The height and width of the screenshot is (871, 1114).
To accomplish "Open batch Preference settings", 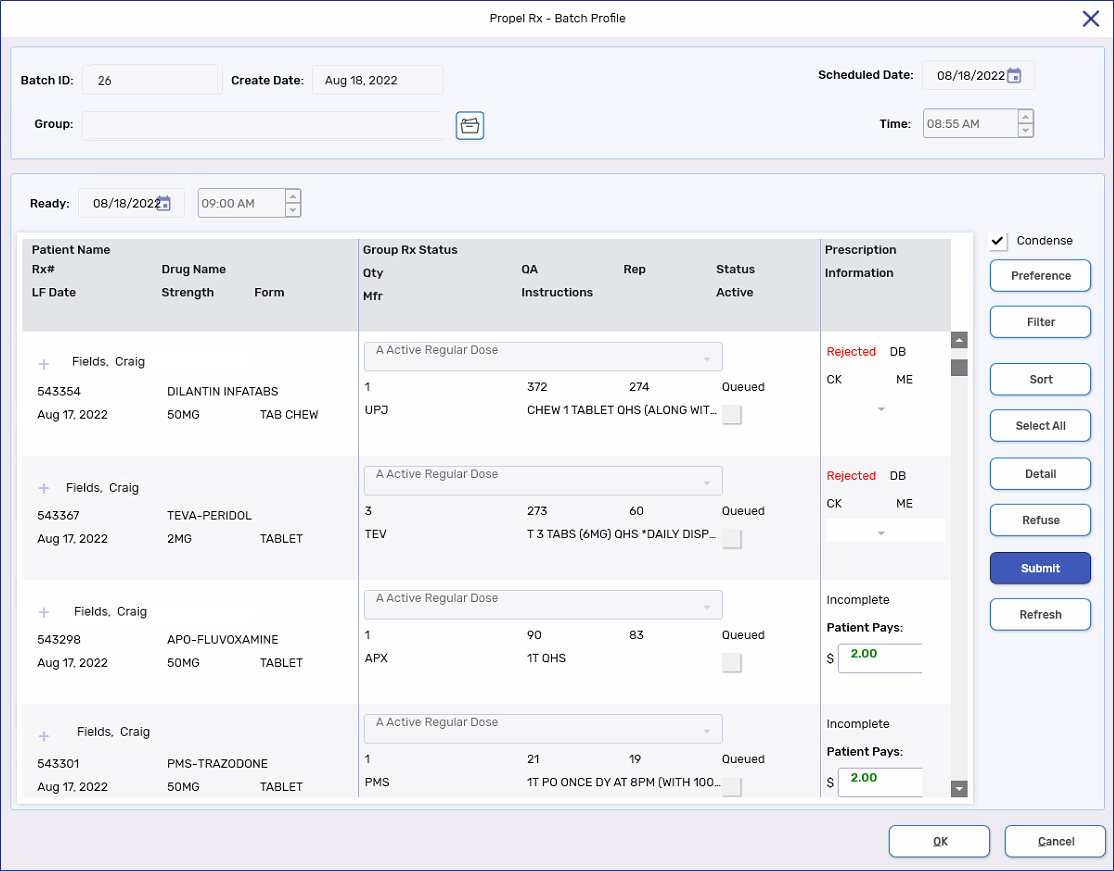I will [1040, 276].
